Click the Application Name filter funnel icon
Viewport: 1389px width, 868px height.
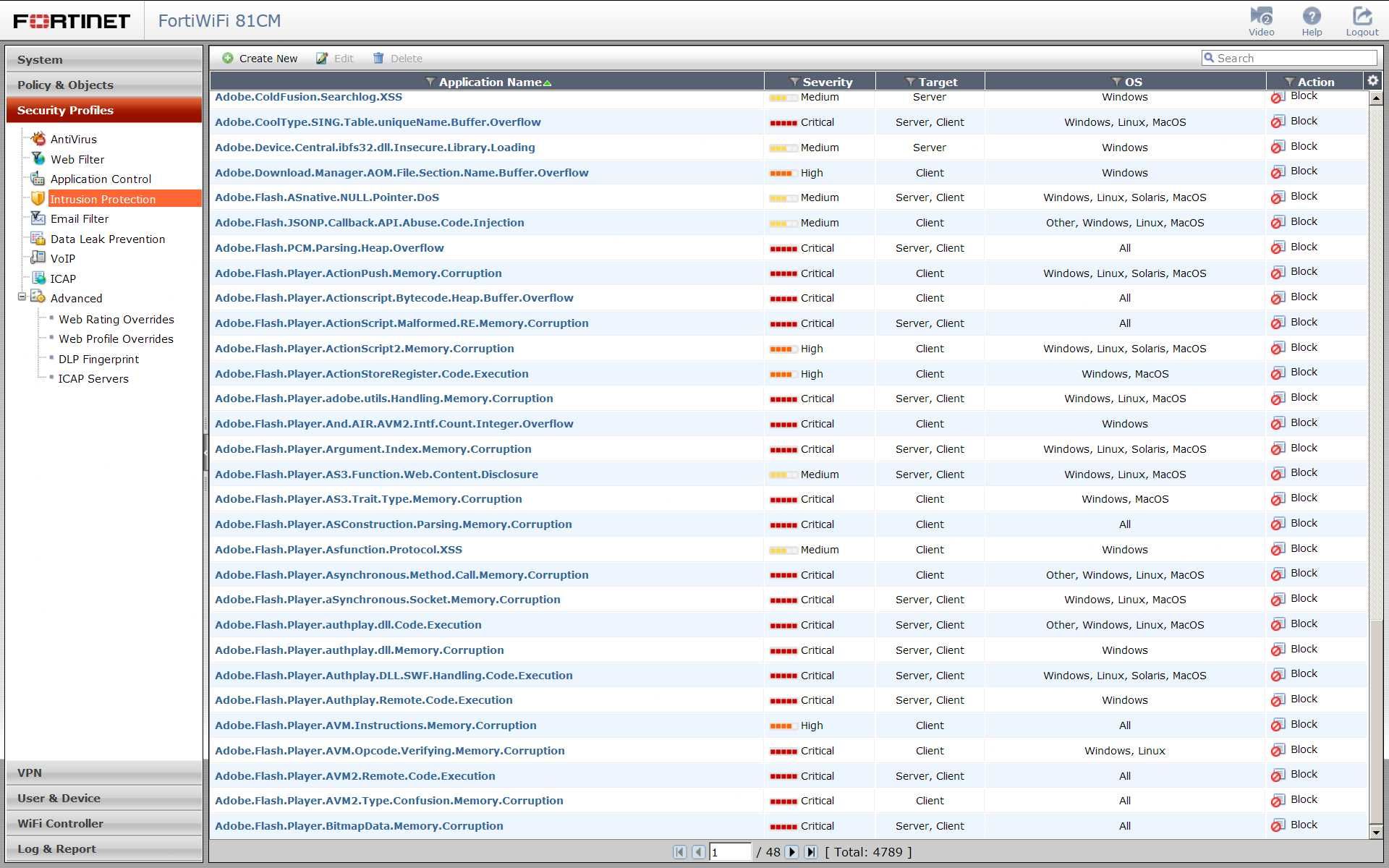click(430, 82)
